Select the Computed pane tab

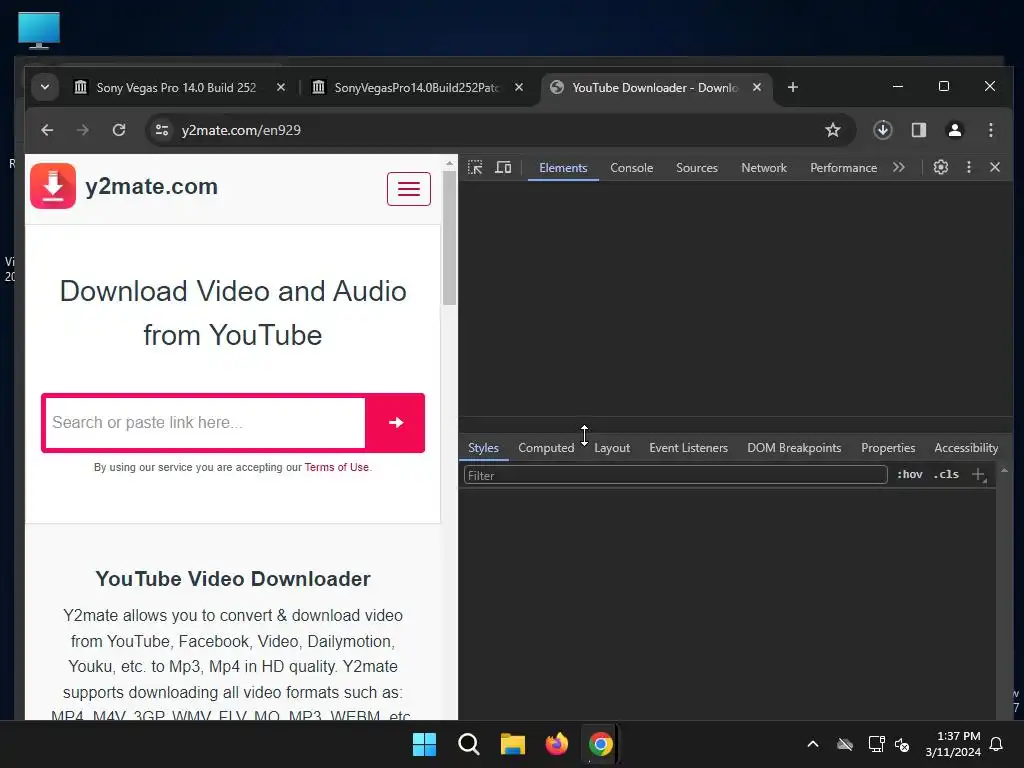[546, 448]
